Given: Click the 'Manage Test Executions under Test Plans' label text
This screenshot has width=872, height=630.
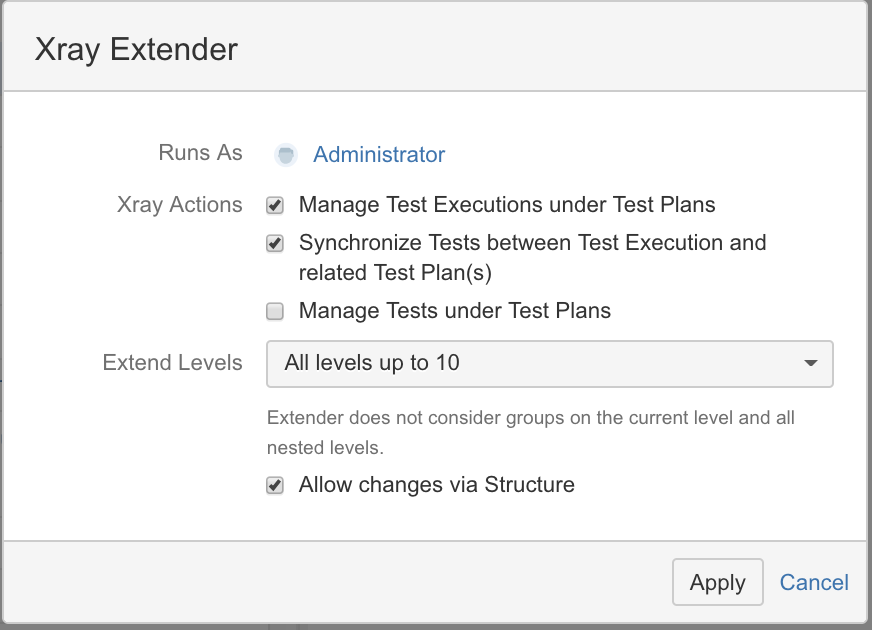Looking at the screenshot, I should [507, 205].
